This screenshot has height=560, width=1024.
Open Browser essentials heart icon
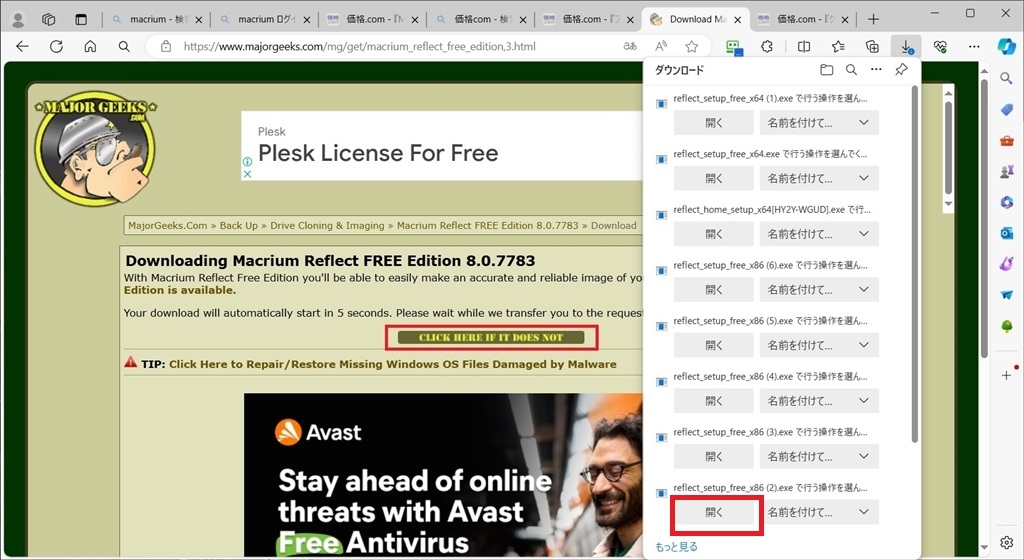tap(940, 46)
